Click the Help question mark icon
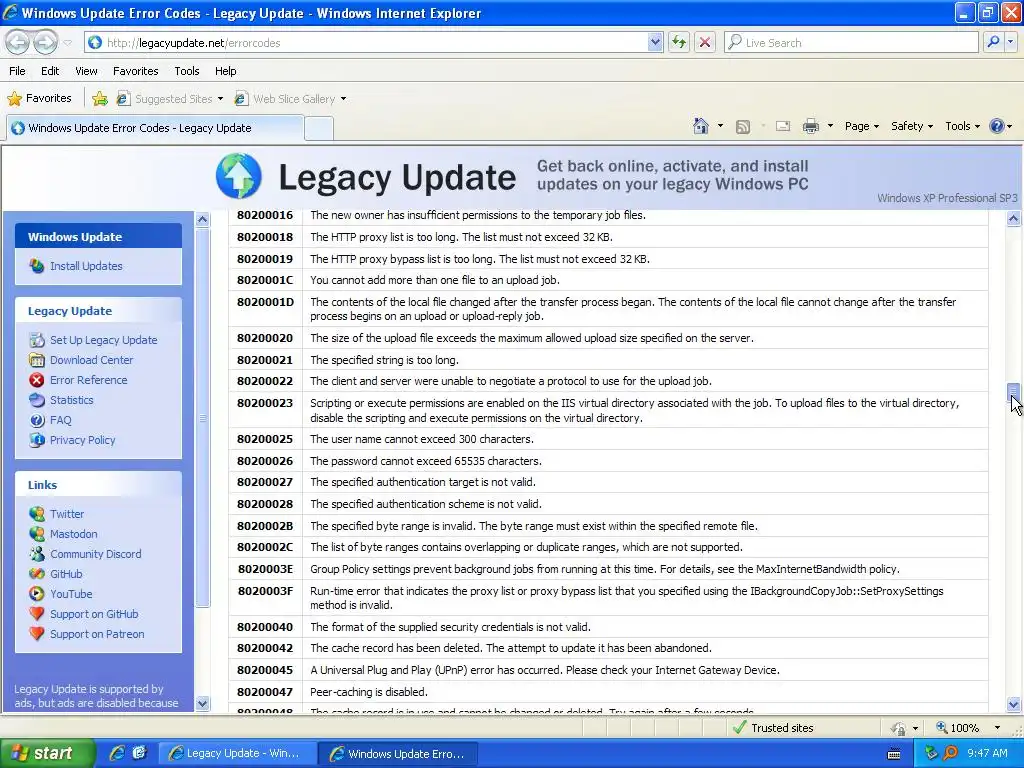This screenshot has width=1024, height=768. [997, 126]
